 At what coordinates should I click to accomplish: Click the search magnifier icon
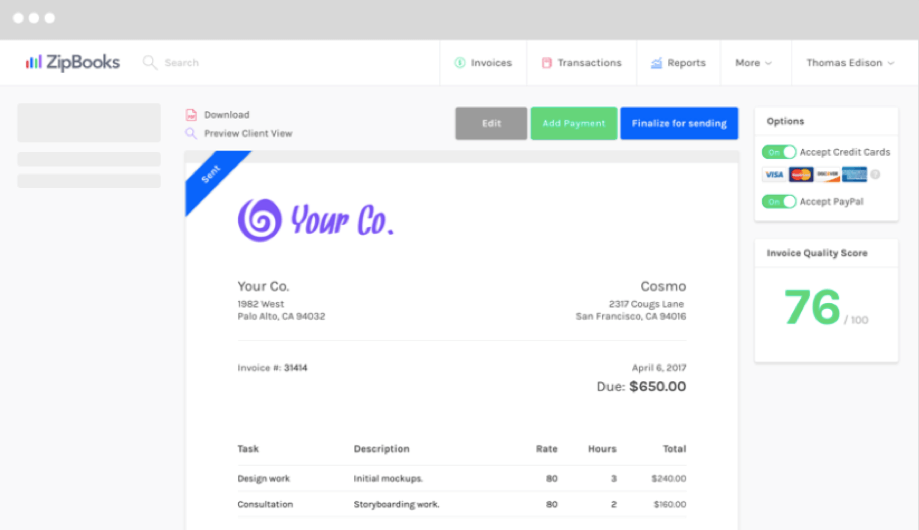150,62
